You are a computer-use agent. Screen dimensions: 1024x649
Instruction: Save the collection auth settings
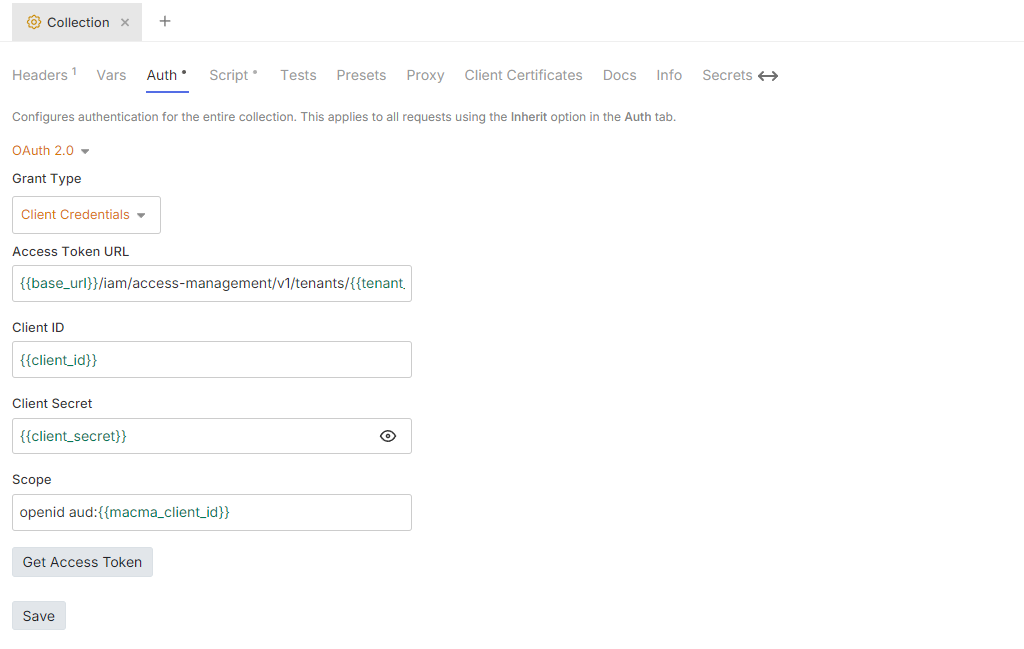click(x=38, y=615)
